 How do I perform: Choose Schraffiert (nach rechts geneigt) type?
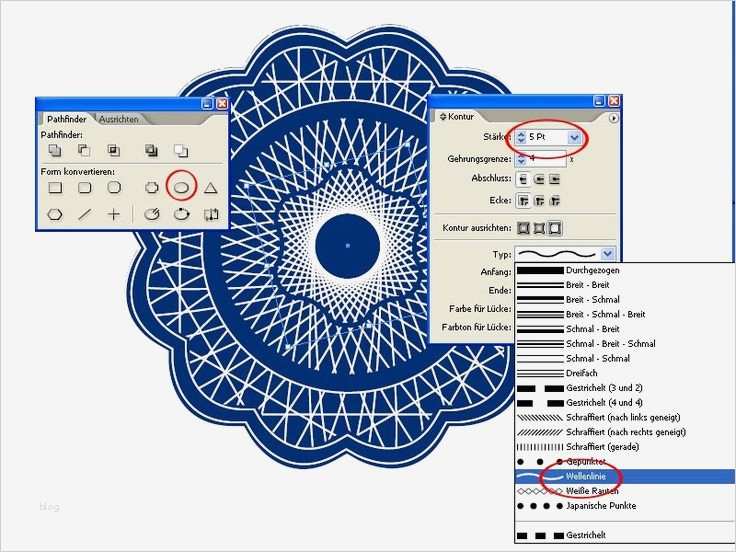[x=624, y=432]
